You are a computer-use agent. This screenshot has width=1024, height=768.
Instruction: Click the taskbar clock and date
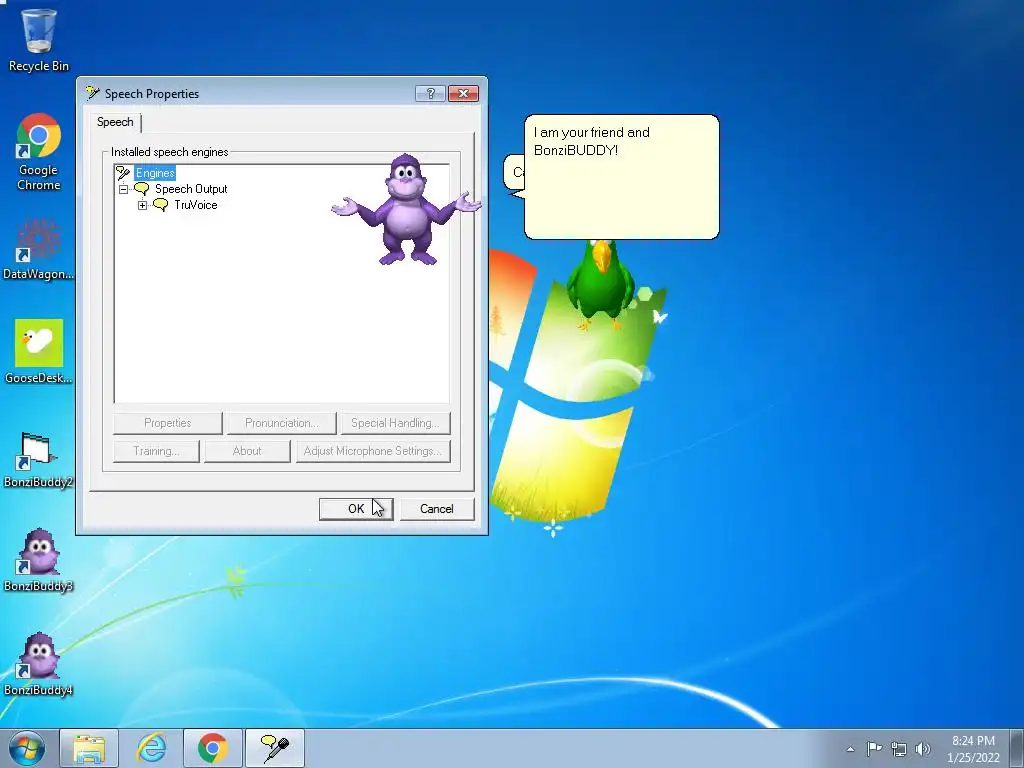973,749
